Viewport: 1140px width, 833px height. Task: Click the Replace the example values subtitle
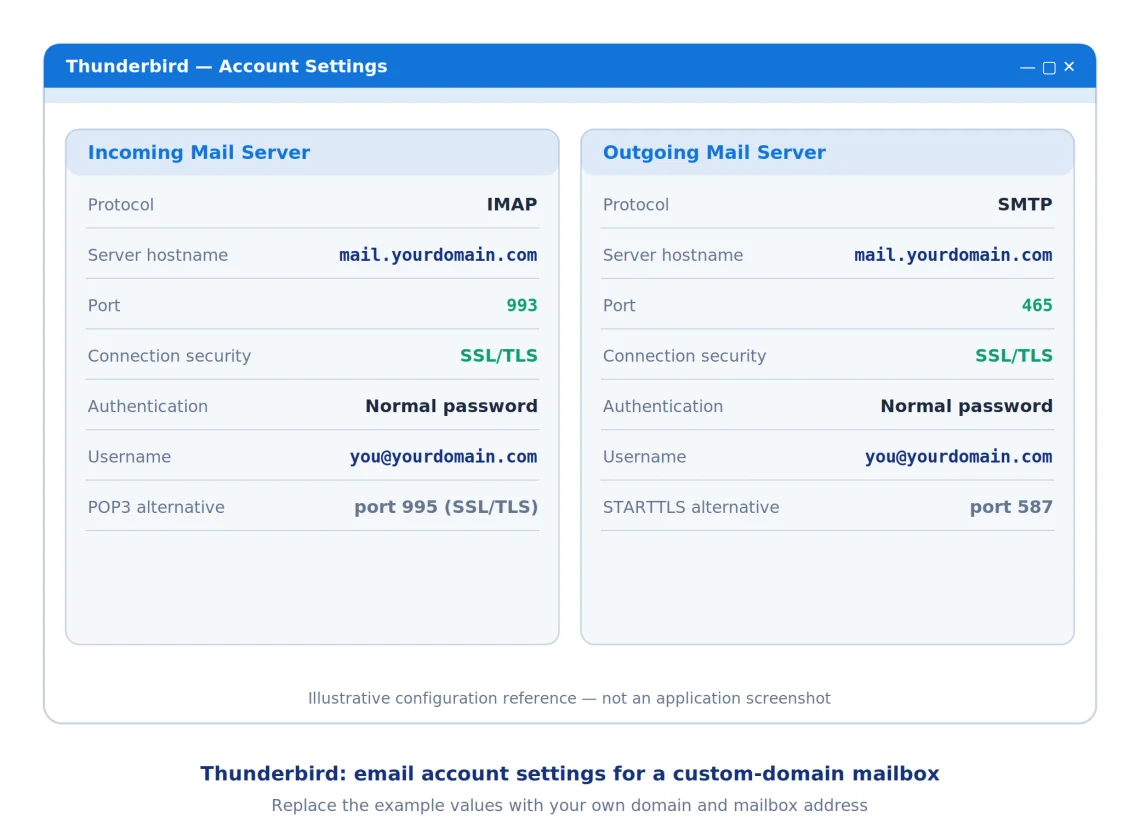click(569, 806)
